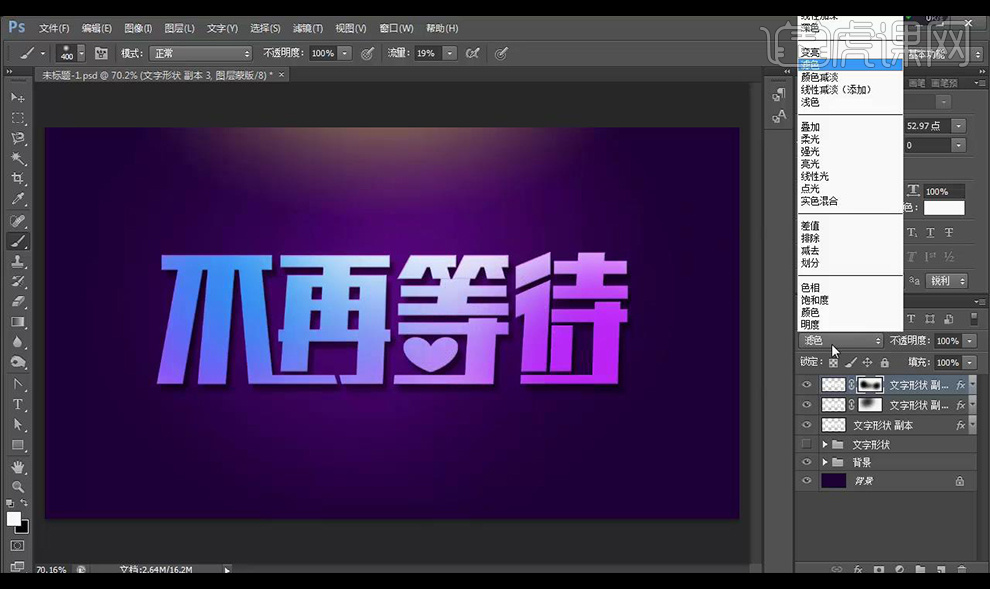Viewport: 990px width, 589px height.
Task: Select the Horizontal Type tool
Action: tap(18, 404)
